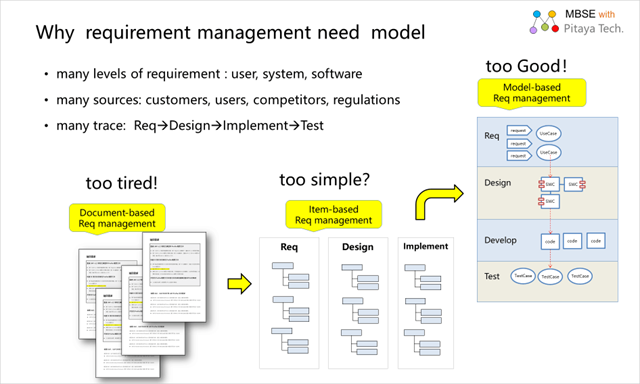
Task: Select the first request shape in Req lane
Action: coord(519,131)
